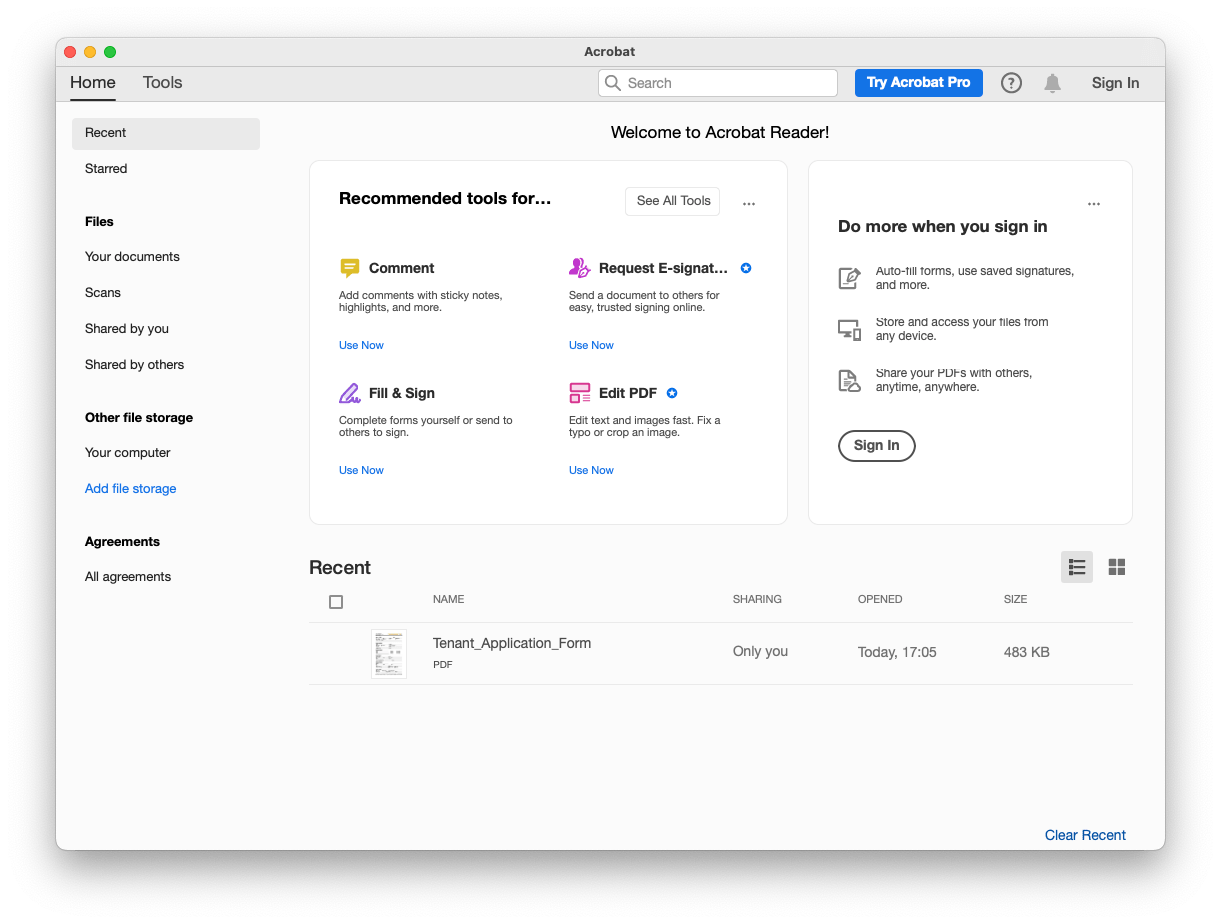Click the 'Only you' sharing cell
This screenshot has width=1221, height=924.
tap(760, 652)
